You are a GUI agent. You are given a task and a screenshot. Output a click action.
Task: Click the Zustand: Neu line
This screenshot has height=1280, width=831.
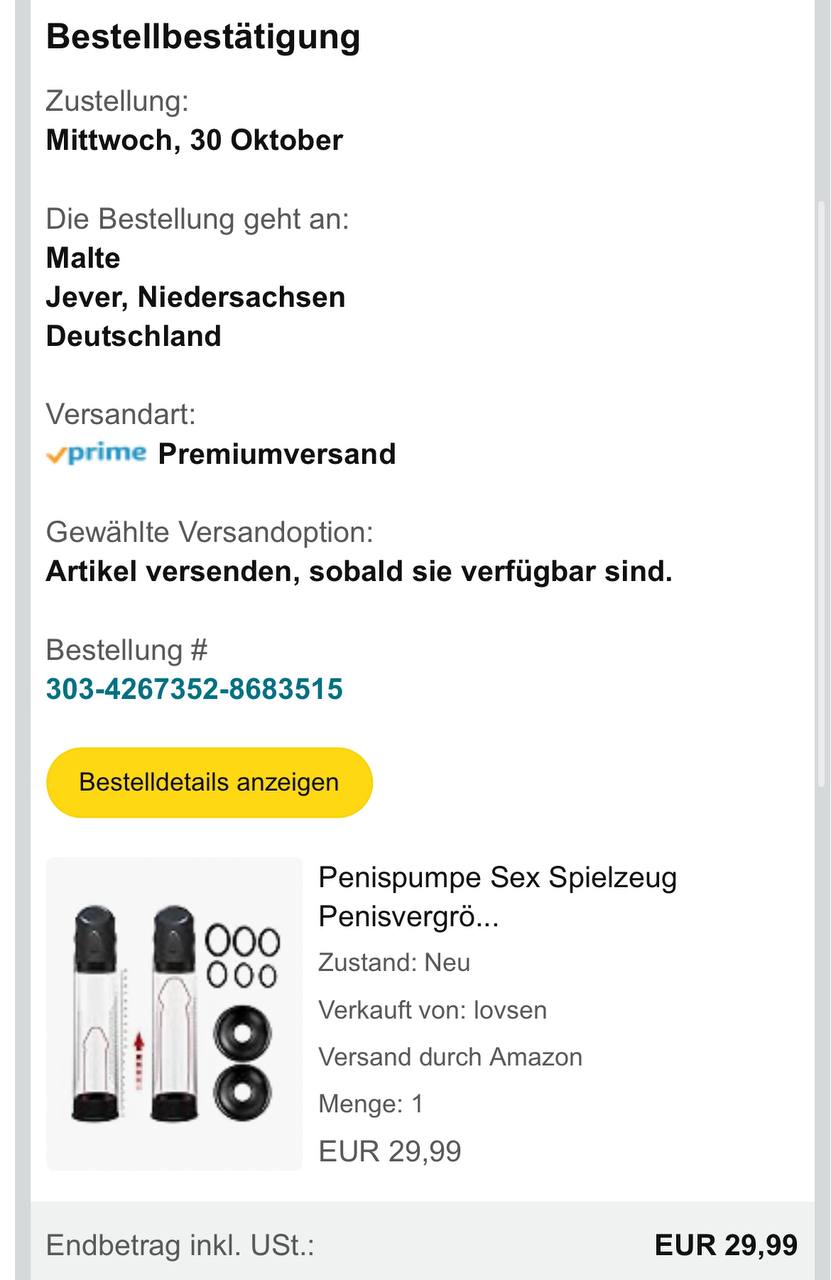(394, 963)
